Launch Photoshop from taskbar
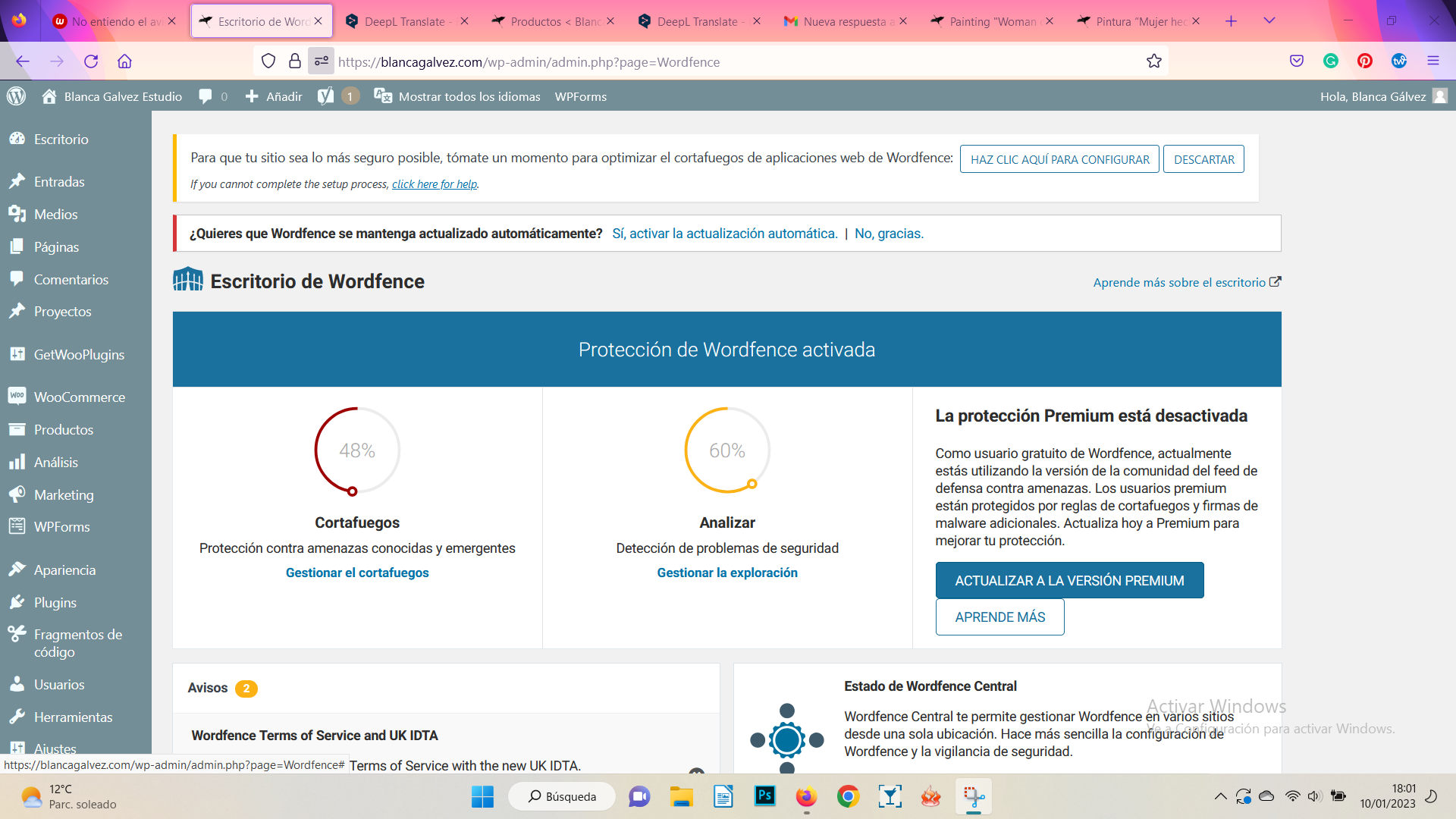This screenshot has height=819, width=1456. (x=764, y=796)
